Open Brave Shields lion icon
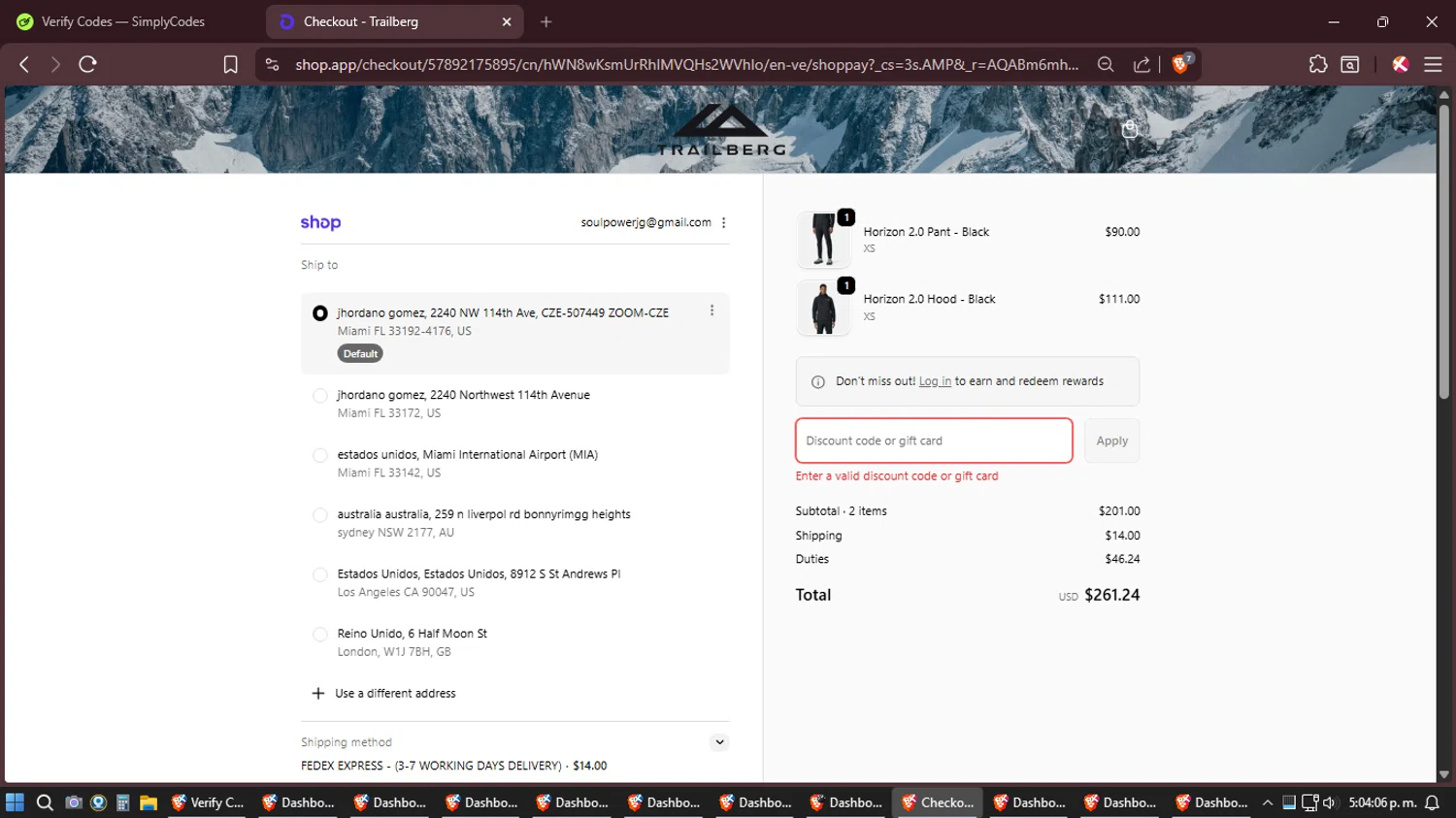Viewport: 1456px width, 818px height. [x=1181, y=64]
